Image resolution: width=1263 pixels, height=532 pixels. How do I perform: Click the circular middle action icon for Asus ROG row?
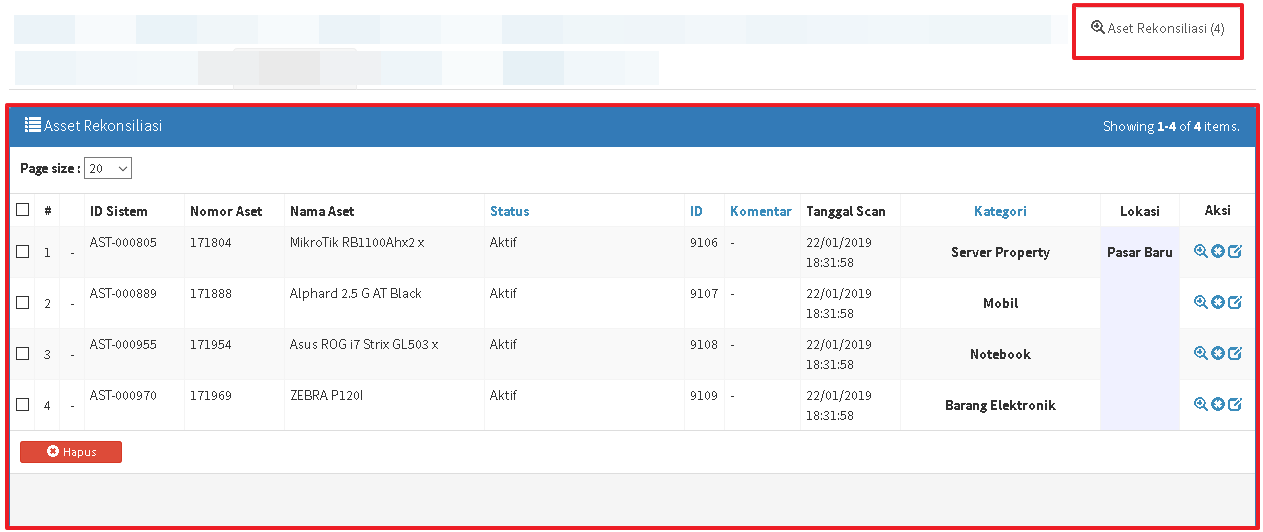(x=1217, y=354)
